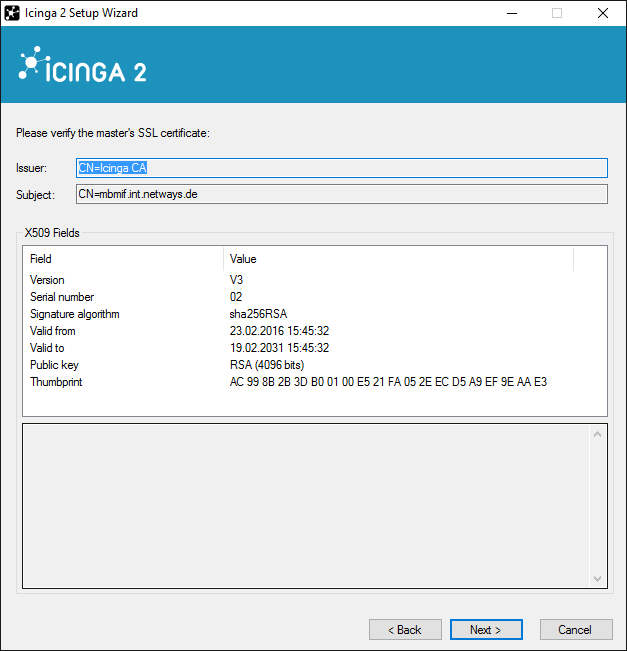Click the date 23.02.2016 15:45:32
The height and width of the screenshot is (651, 627).
(279, 331)
